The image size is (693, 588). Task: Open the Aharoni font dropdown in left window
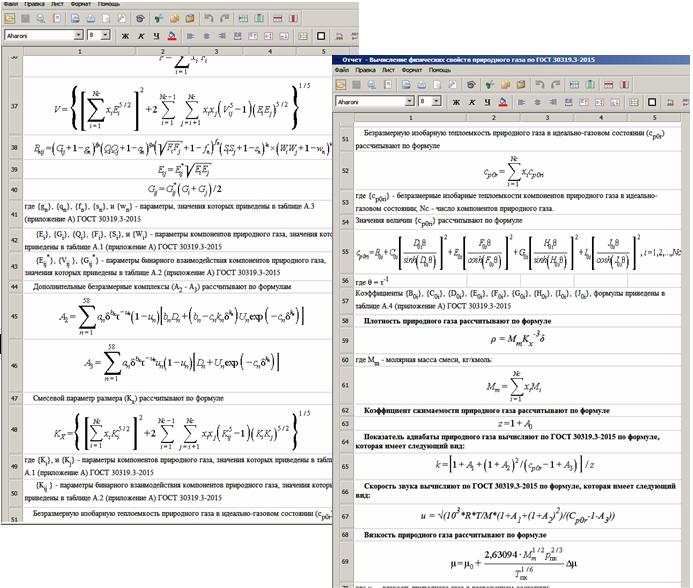(x=78, y=35)
